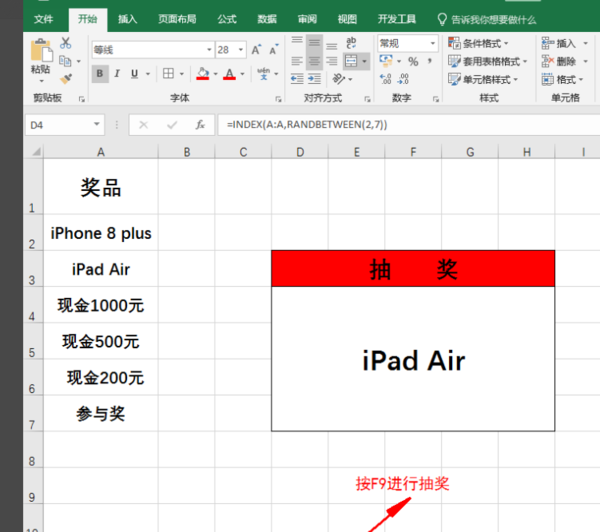The width and height of the screenshot is (600, 532).
Task: Select the cell containing 现金1000元
Action: [x=101, y=305]
